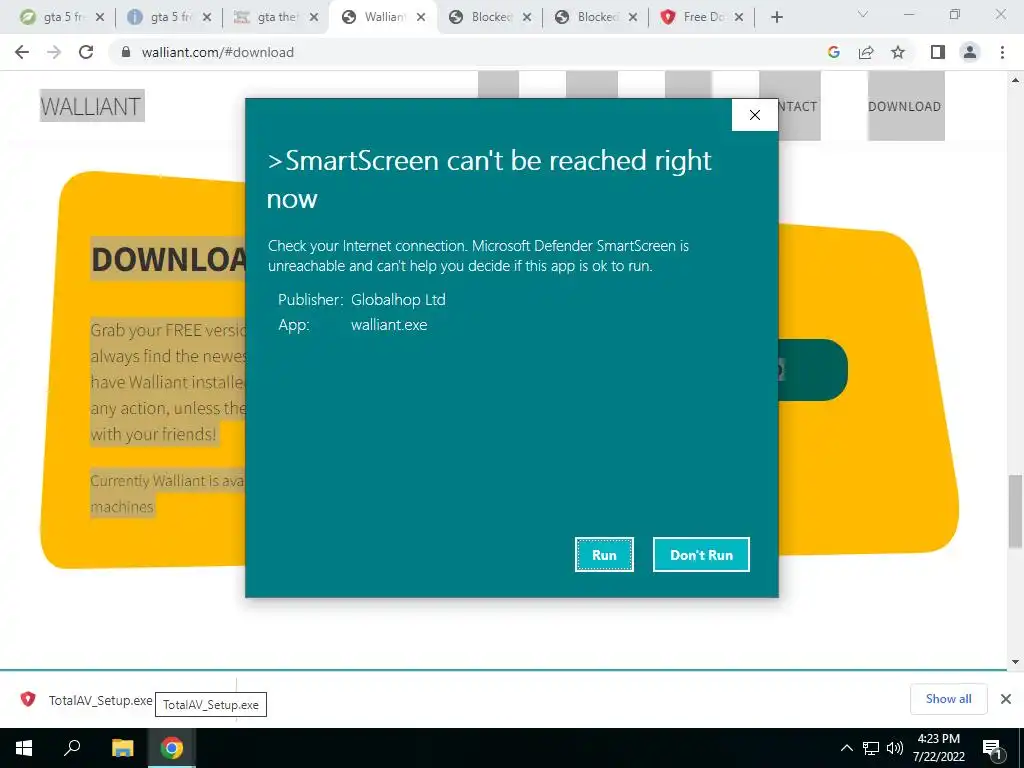This screenshot has width=1024, height=768.
Task: Open a new browser tab
Action: pos(776,17)
